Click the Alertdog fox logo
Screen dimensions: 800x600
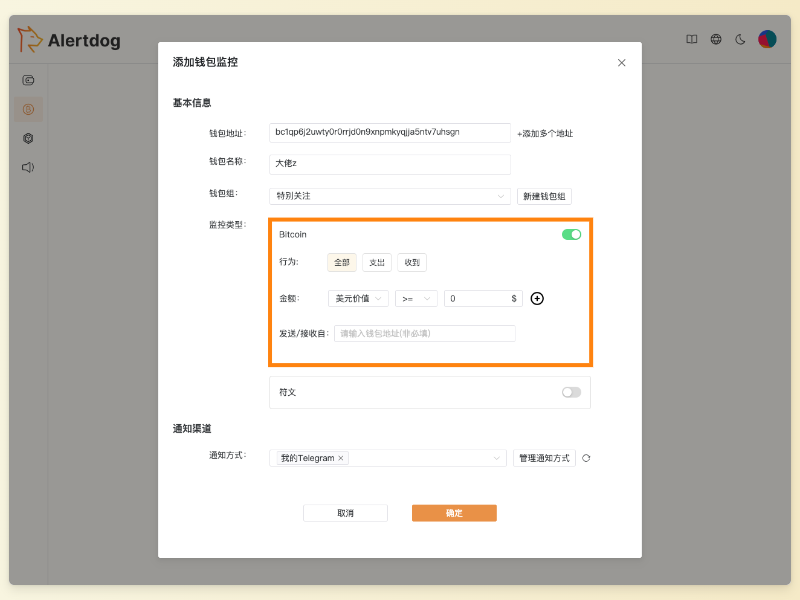[x=29, y=39]
